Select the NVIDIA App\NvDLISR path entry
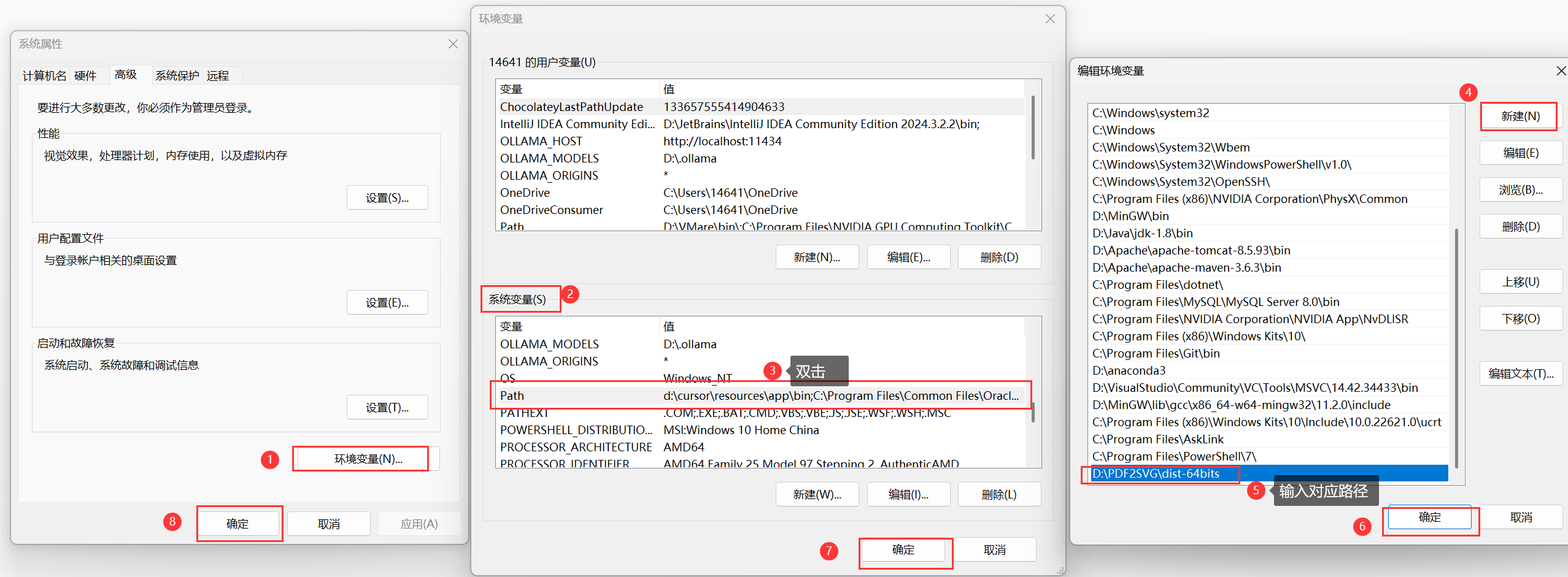This screenshot has width=1568, height=577. click(x=1269, y=319)
